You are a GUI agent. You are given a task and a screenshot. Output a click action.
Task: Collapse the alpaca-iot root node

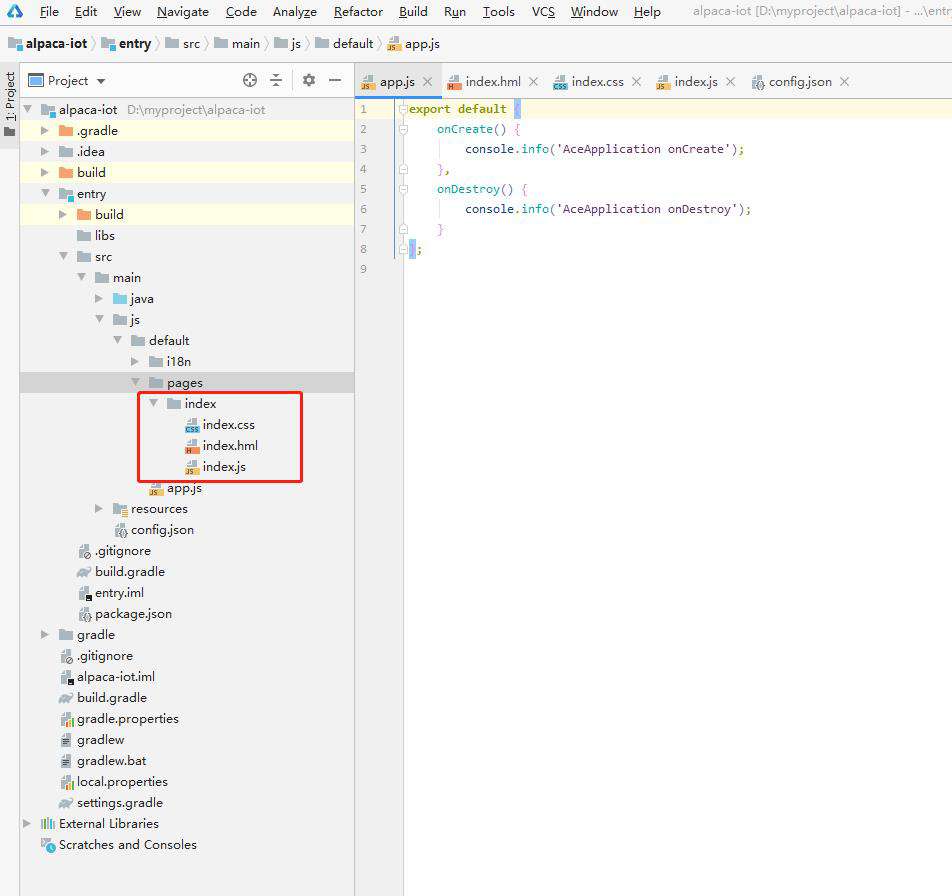pyautogui.click(x=28, y=109)
